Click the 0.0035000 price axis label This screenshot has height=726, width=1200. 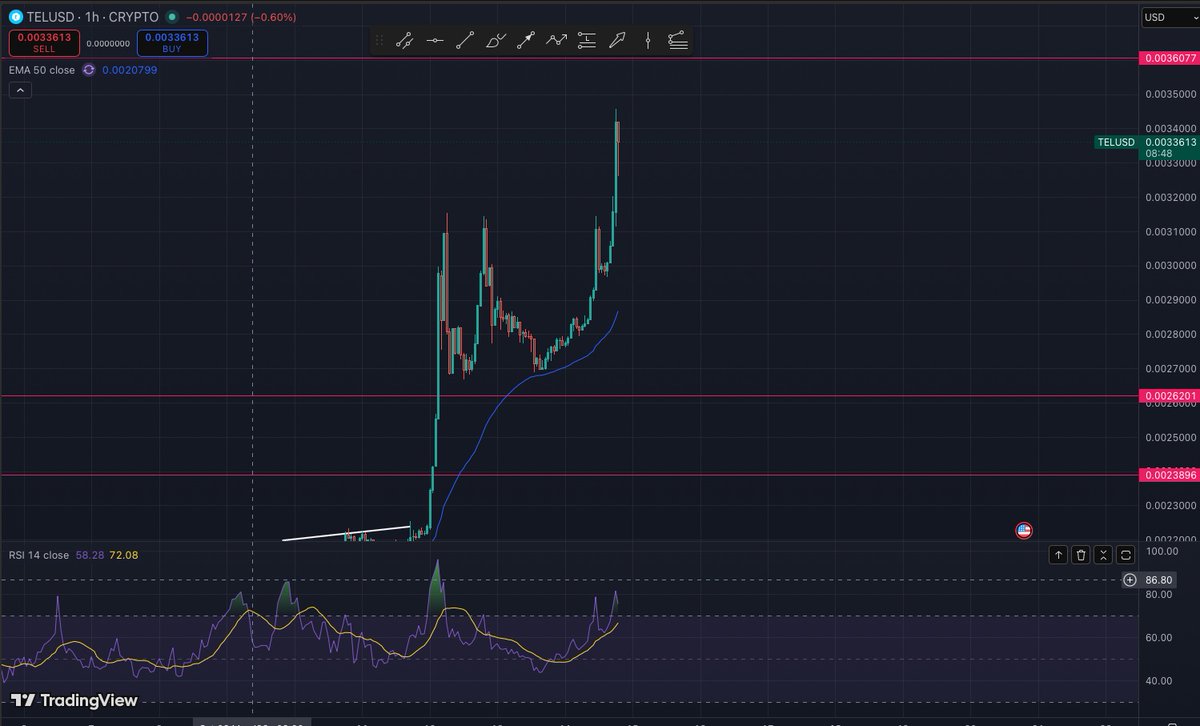point(1169,94)
